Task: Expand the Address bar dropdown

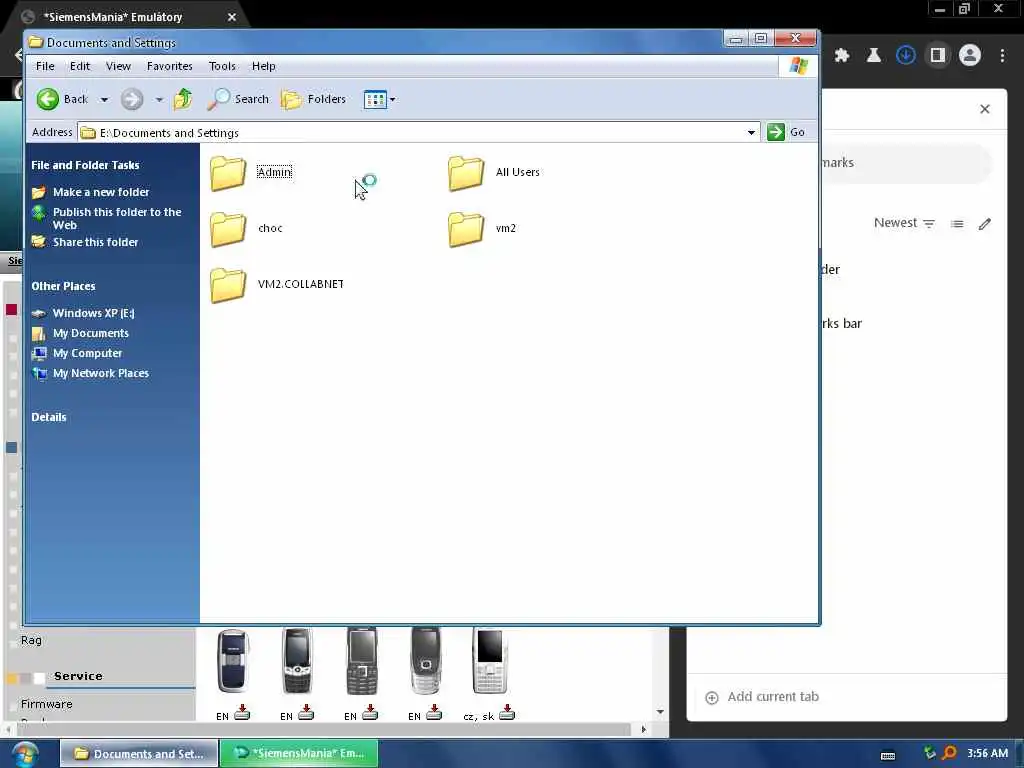Action: (x=751, y=133)
